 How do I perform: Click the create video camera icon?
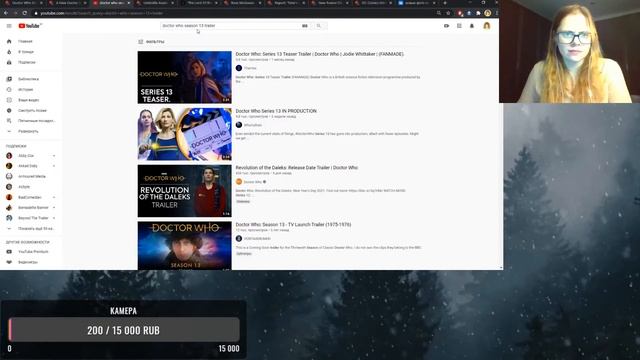[x=447, y=26]
